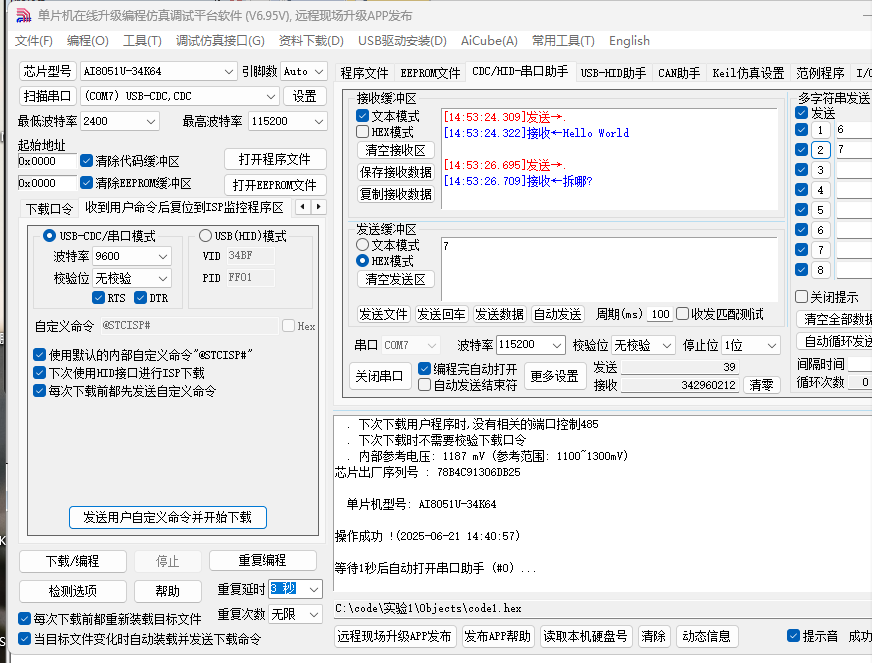Expand the 重复次数 无限 dropdown
Image resolution: width=872 pixels, height=663 pixels.
pos(314,614)
